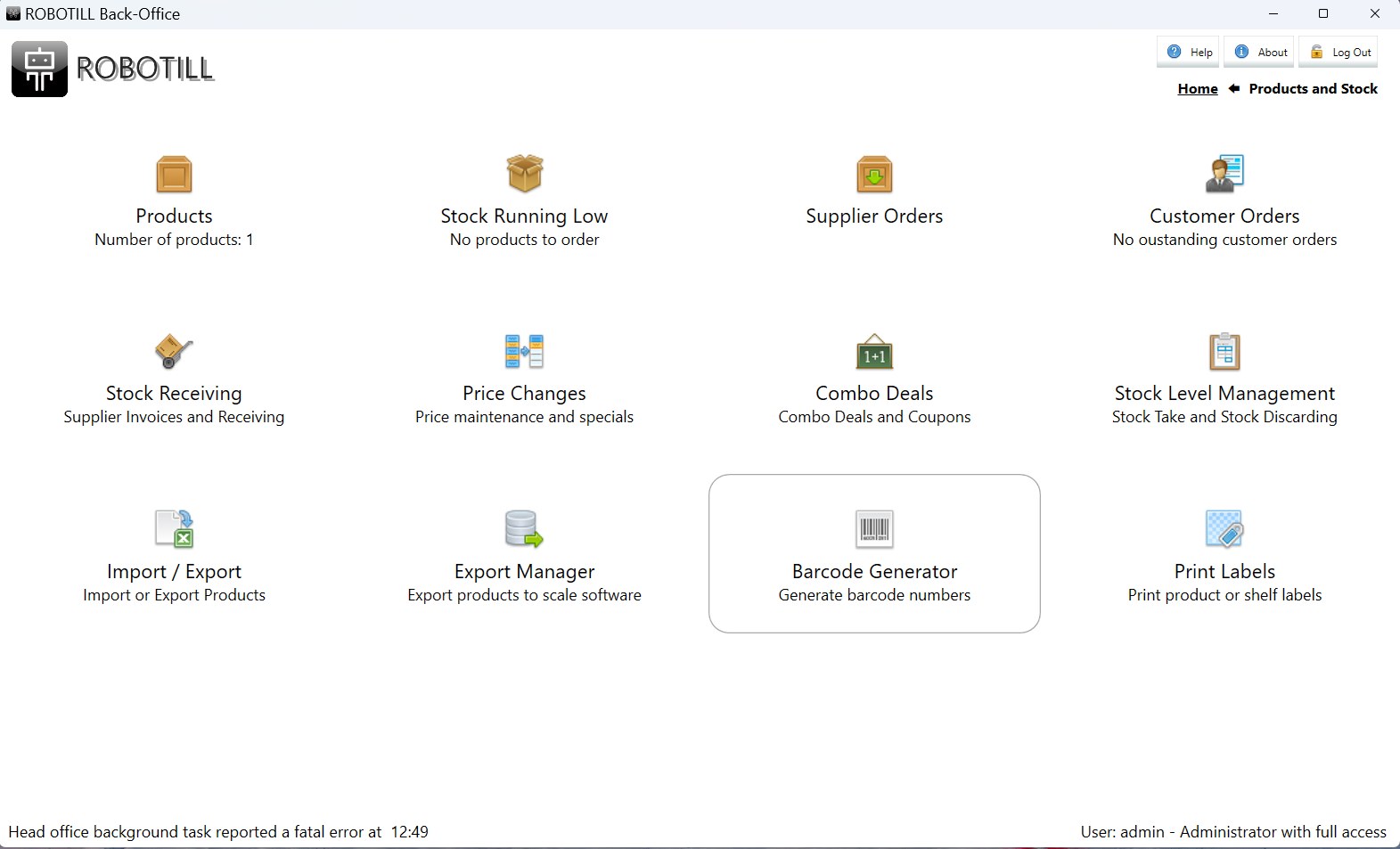Screen dimensions: 1400x849
Task: Select the Customer Orders person icon
Action: point(1224,174)
